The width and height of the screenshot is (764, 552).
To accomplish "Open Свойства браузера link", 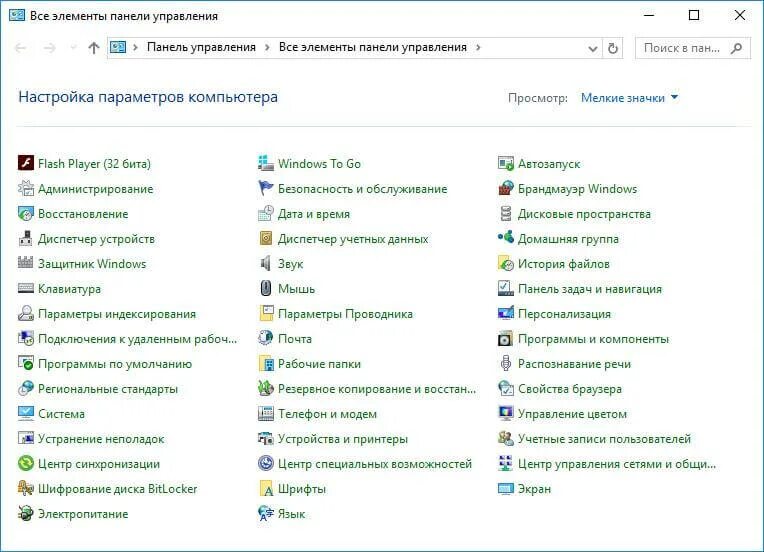I will pyautogui.click(x=570, y=389).
